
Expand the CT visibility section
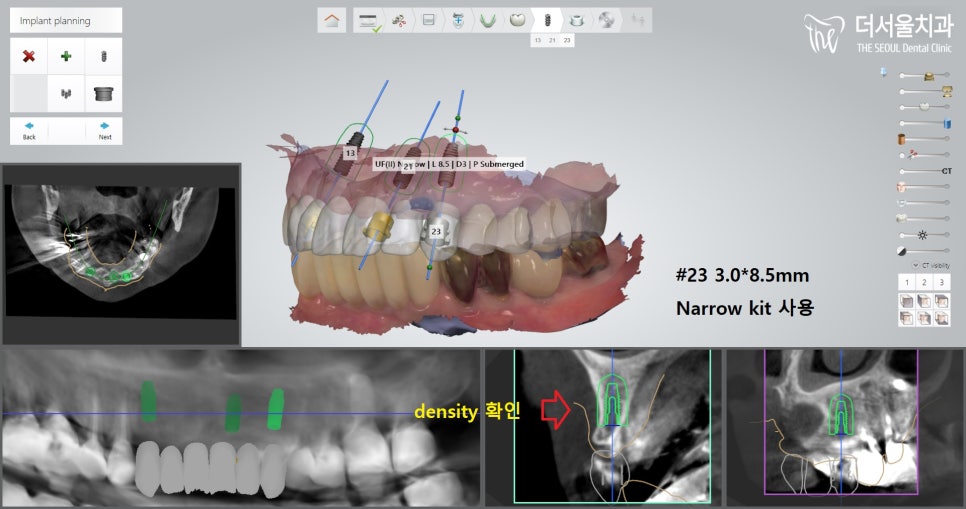(916, 264)
